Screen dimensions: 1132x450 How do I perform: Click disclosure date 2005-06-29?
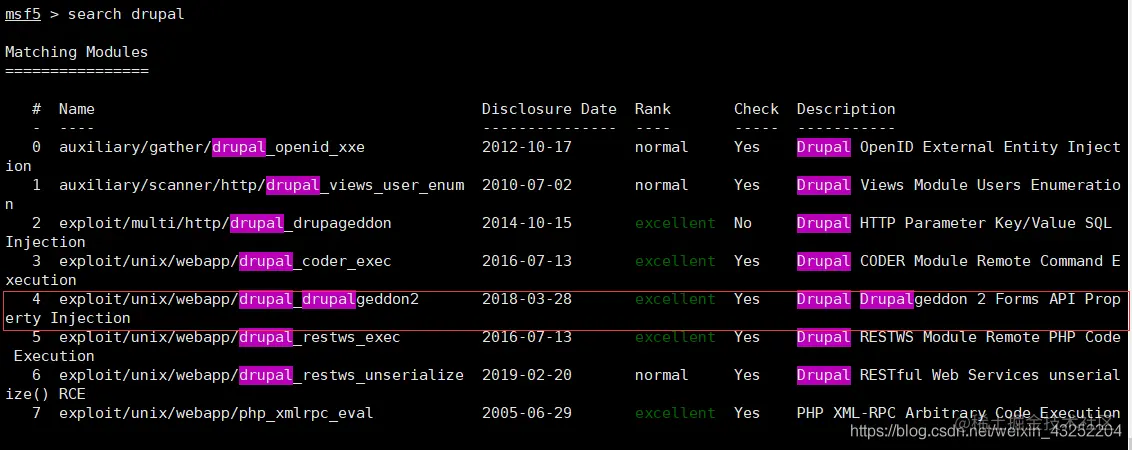[x=527, y=413]
